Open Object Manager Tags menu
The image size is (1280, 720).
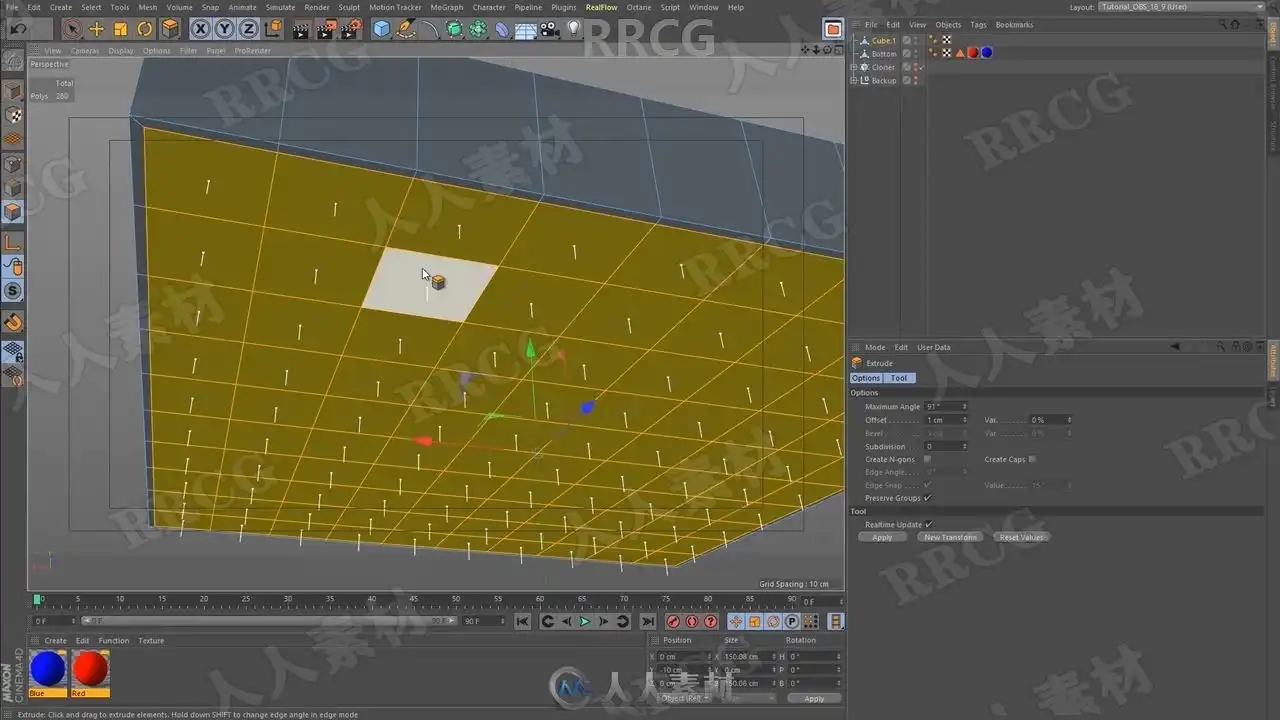[978, 24]
